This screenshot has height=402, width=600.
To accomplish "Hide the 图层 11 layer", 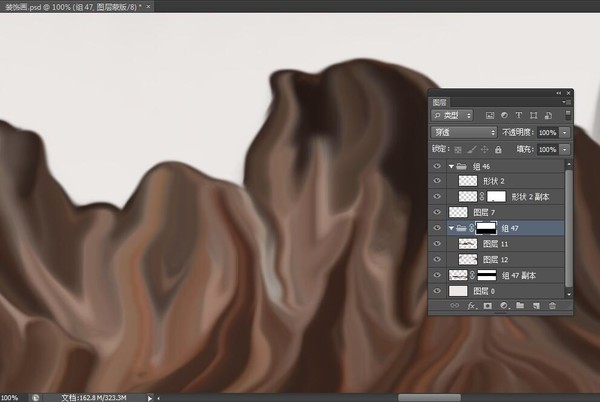I will pyautogui.click(x=437, y=244).
